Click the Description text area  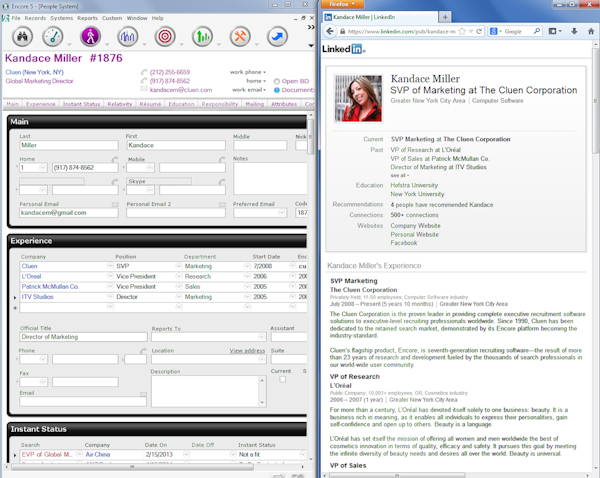(206, 391)
